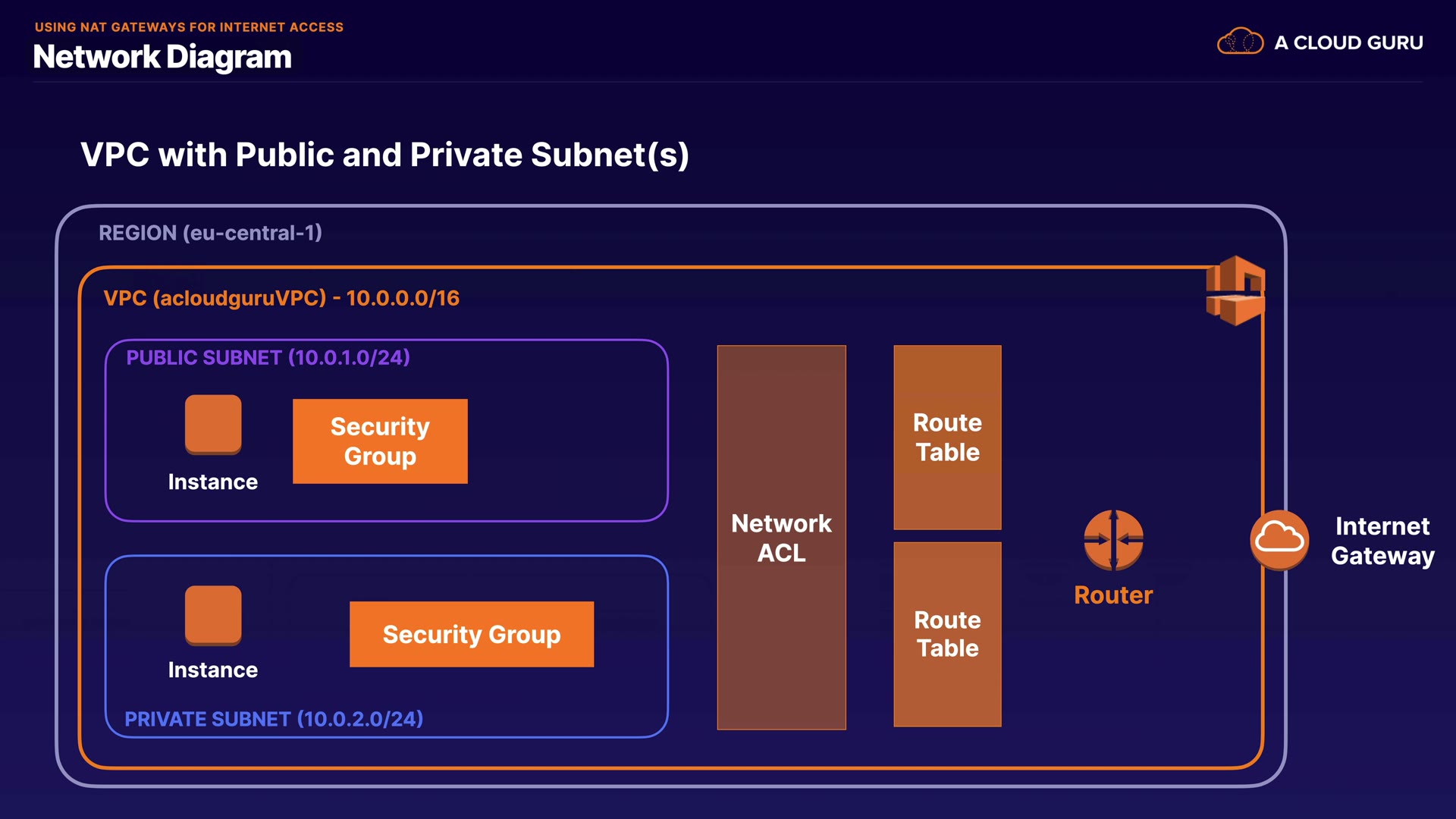The image size is (1456, 819).
Task: Click the PUBLIC SUBNET (10.0.1.0/24) label
Action: click(268, 357)
